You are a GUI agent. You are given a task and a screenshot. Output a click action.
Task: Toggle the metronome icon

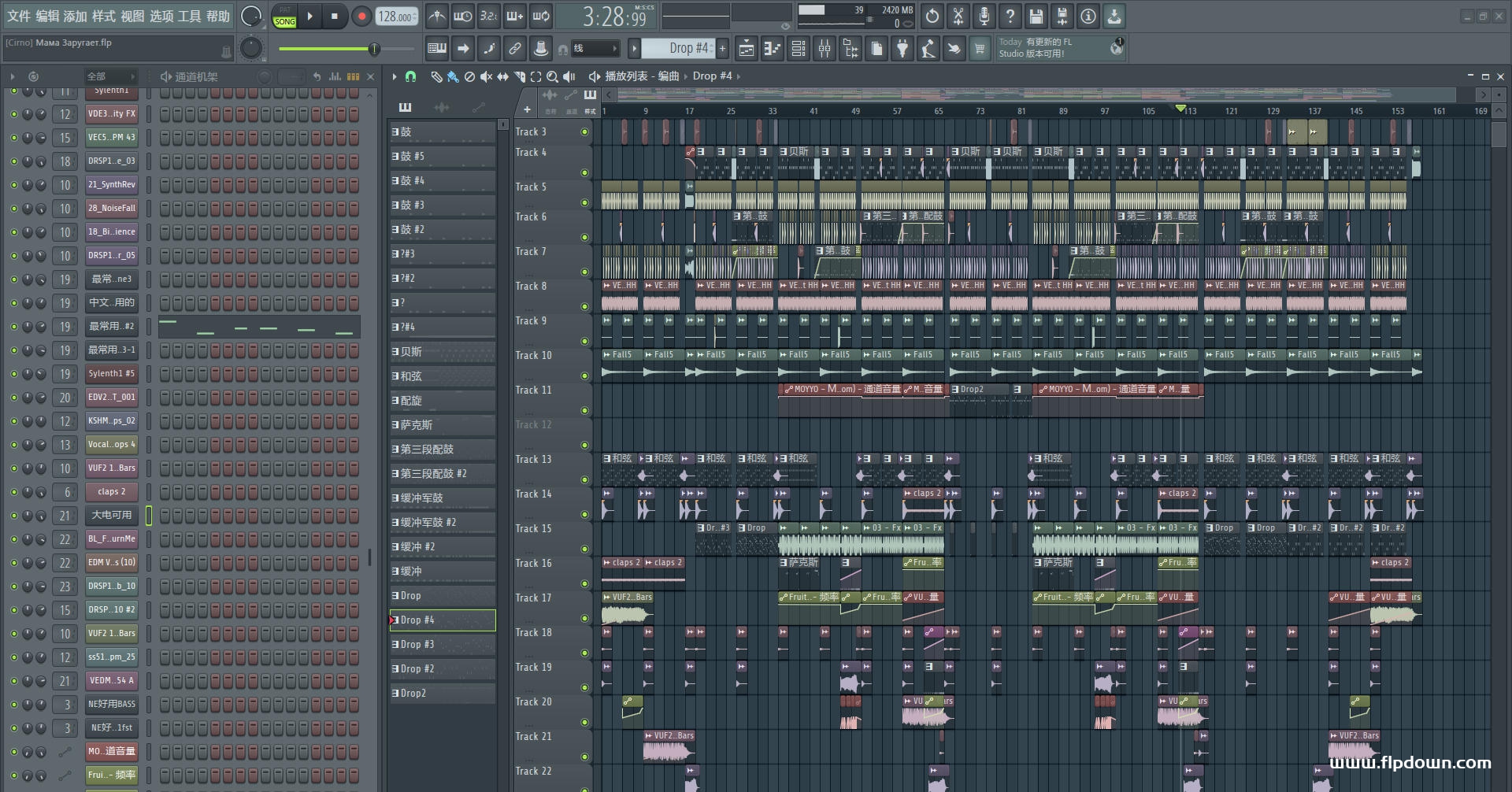437,16
